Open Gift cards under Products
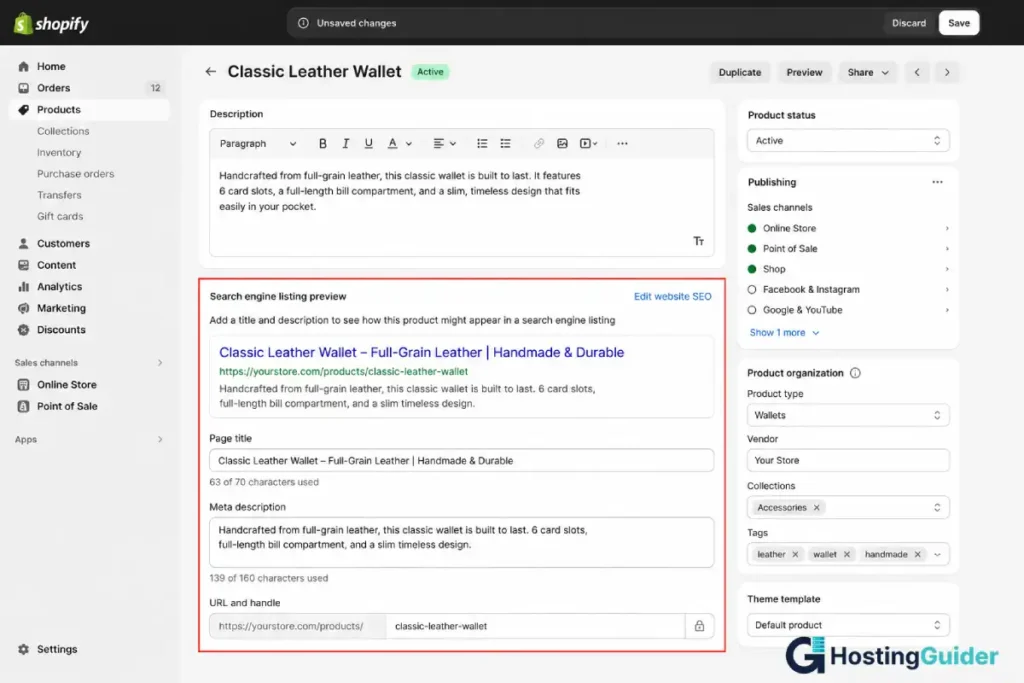The height and width of the screenshot is (683, 1024). 60,216
